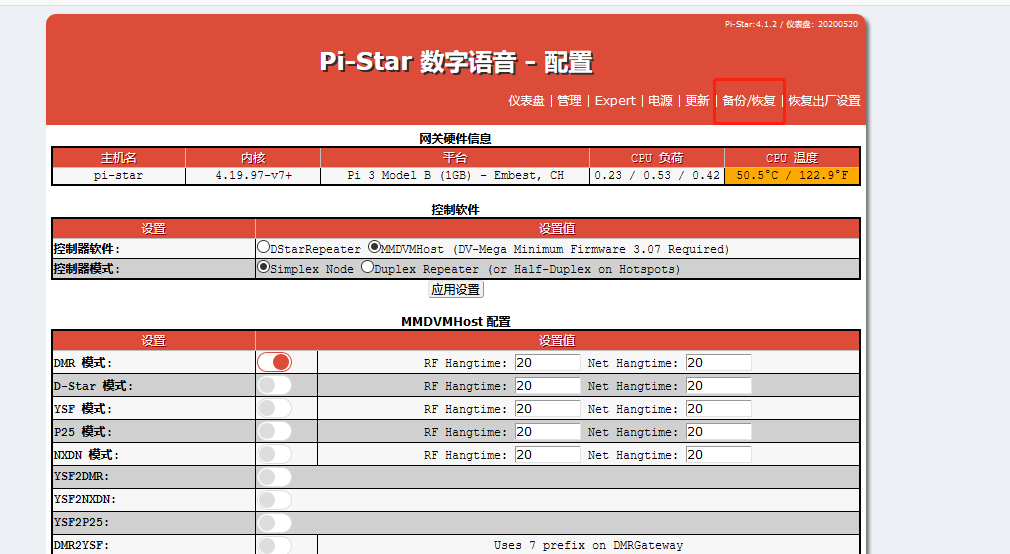Click the MMDVMHost 配置 section heading
Viewport: 1010px width, 554px height.
tap(455, 321)
